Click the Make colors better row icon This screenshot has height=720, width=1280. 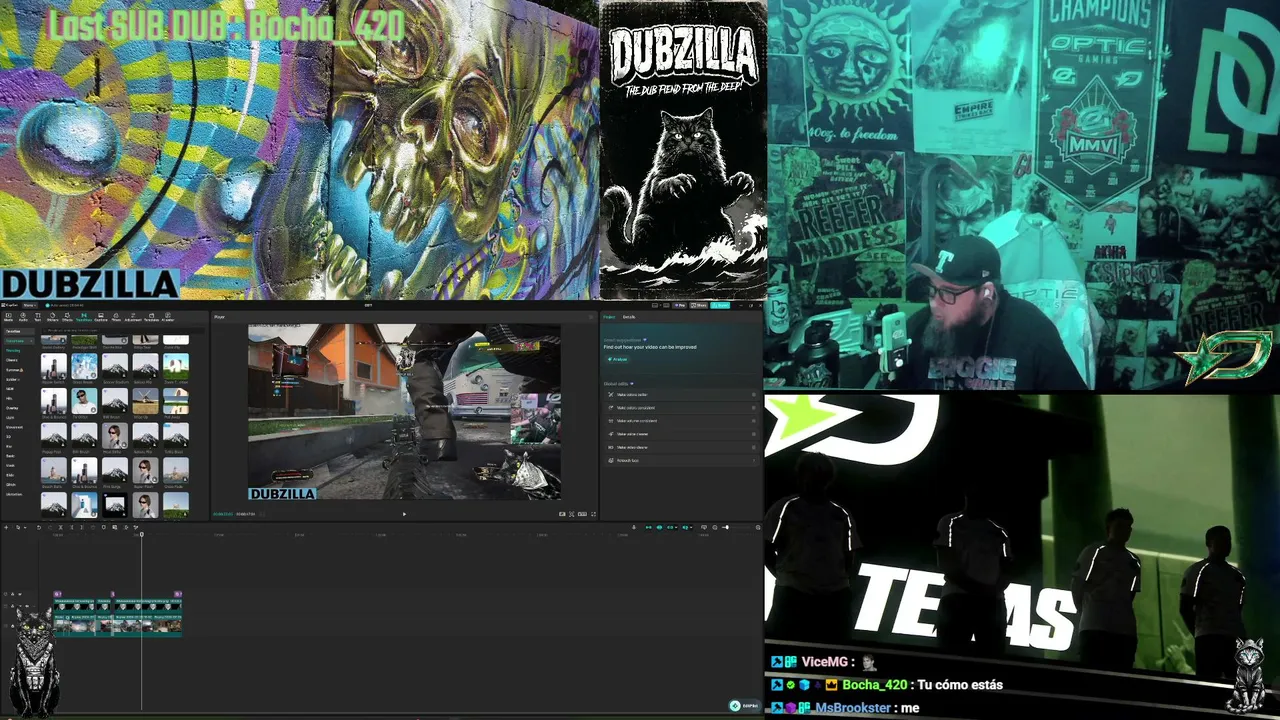tap(611, 395)
